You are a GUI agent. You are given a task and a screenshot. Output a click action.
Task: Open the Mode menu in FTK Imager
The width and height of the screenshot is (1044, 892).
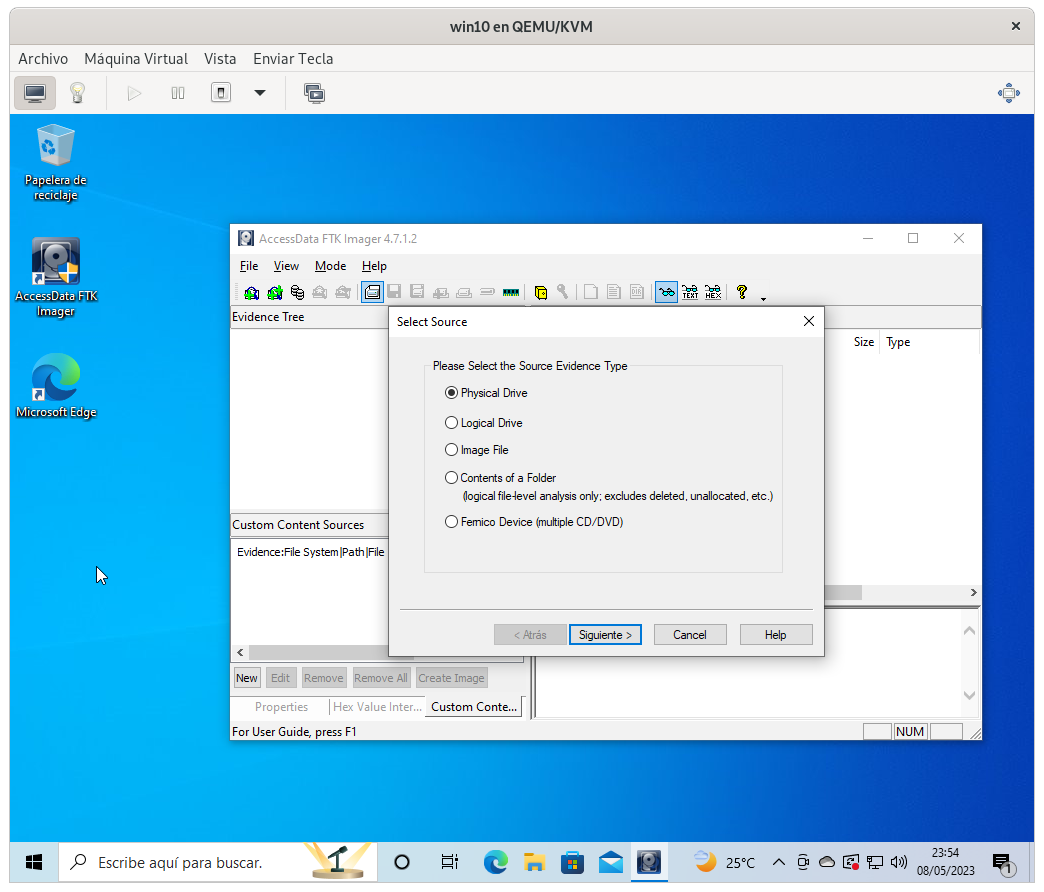[x=330, y=266]
